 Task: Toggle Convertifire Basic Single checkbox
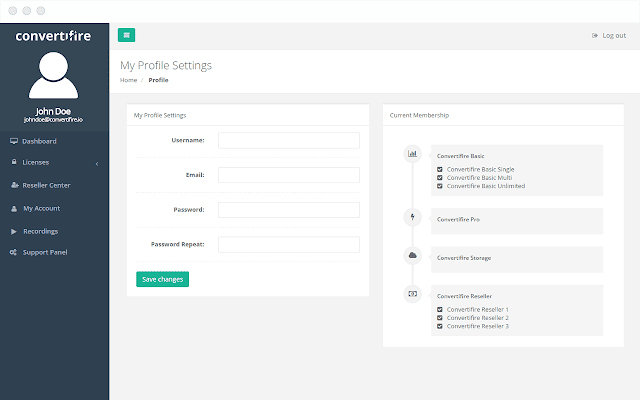440,169
